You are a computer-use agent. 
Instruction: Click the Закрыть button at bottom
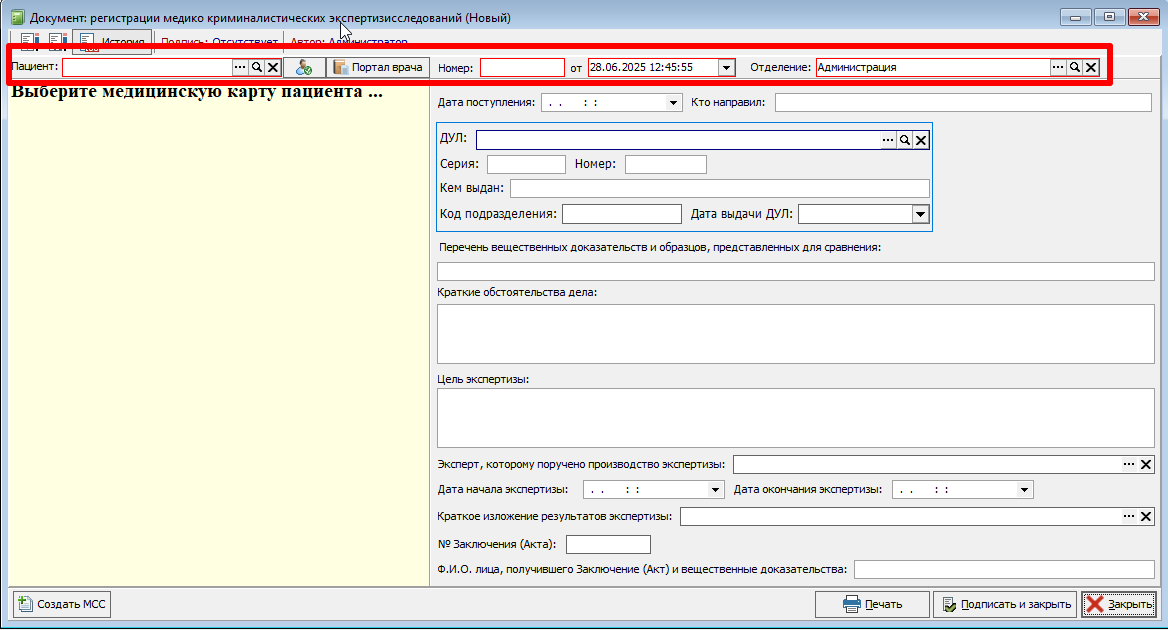tap(1119, 604)
